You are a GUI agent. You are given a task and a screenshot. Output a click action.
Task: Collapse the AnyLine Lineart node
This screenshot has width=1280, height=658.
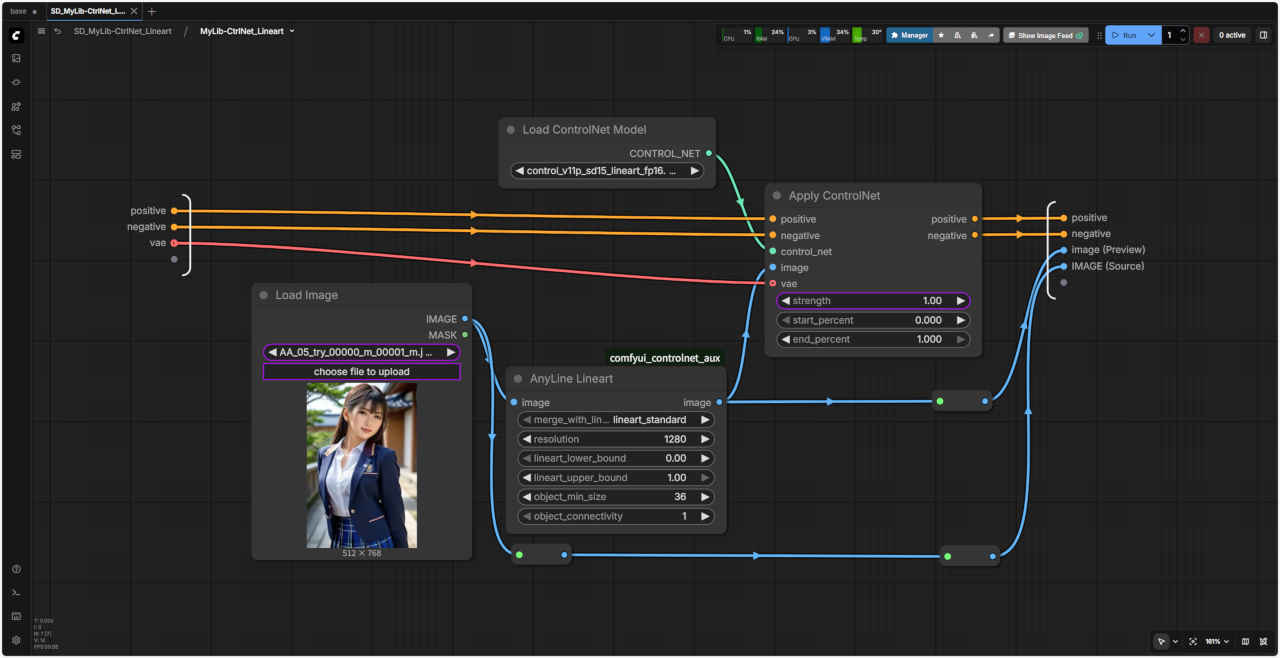(x=517, y=379)
